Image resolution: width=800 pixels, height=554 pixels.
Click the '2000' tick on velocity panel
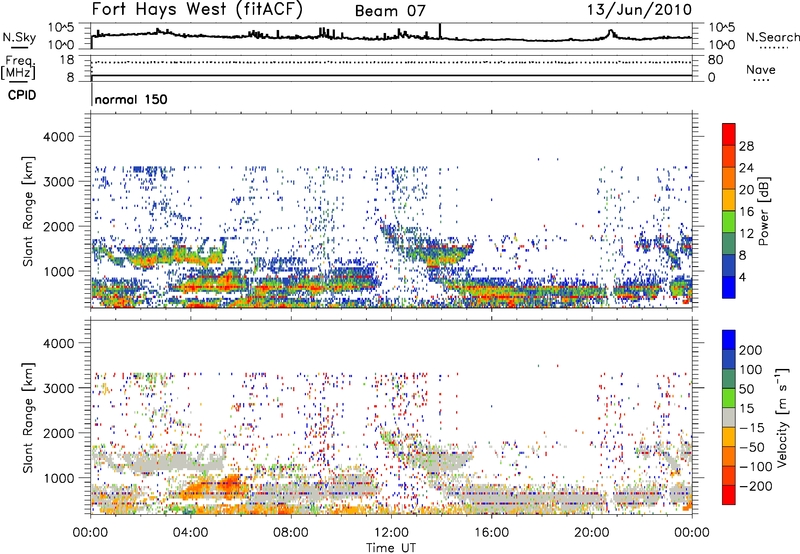(58, 433)
